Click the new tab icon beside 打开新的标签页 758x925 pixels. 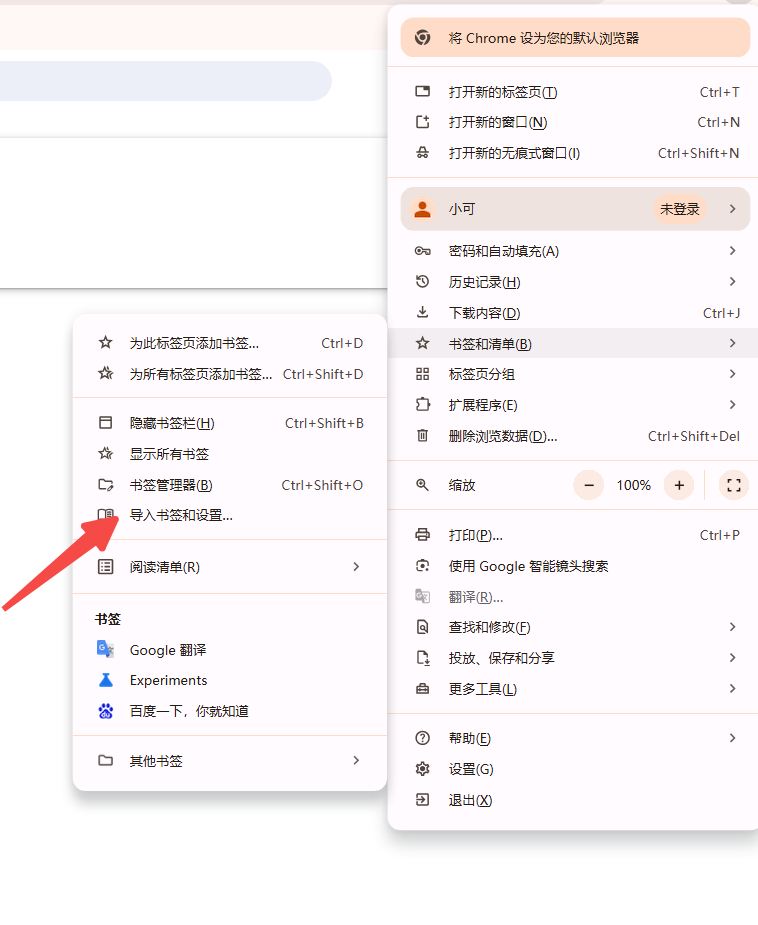click(x=422, y=91)
